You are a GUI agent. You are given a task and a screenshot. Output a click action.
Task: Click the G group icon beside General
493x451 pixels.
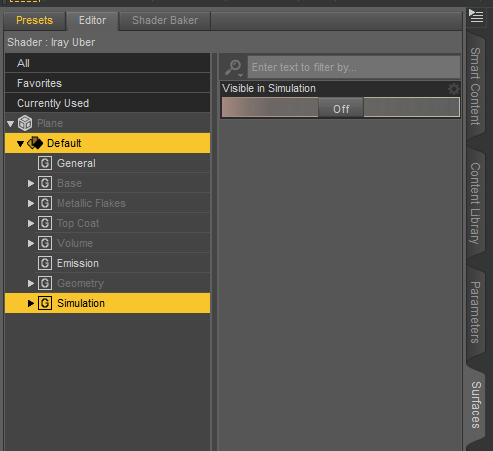[45, 163]
